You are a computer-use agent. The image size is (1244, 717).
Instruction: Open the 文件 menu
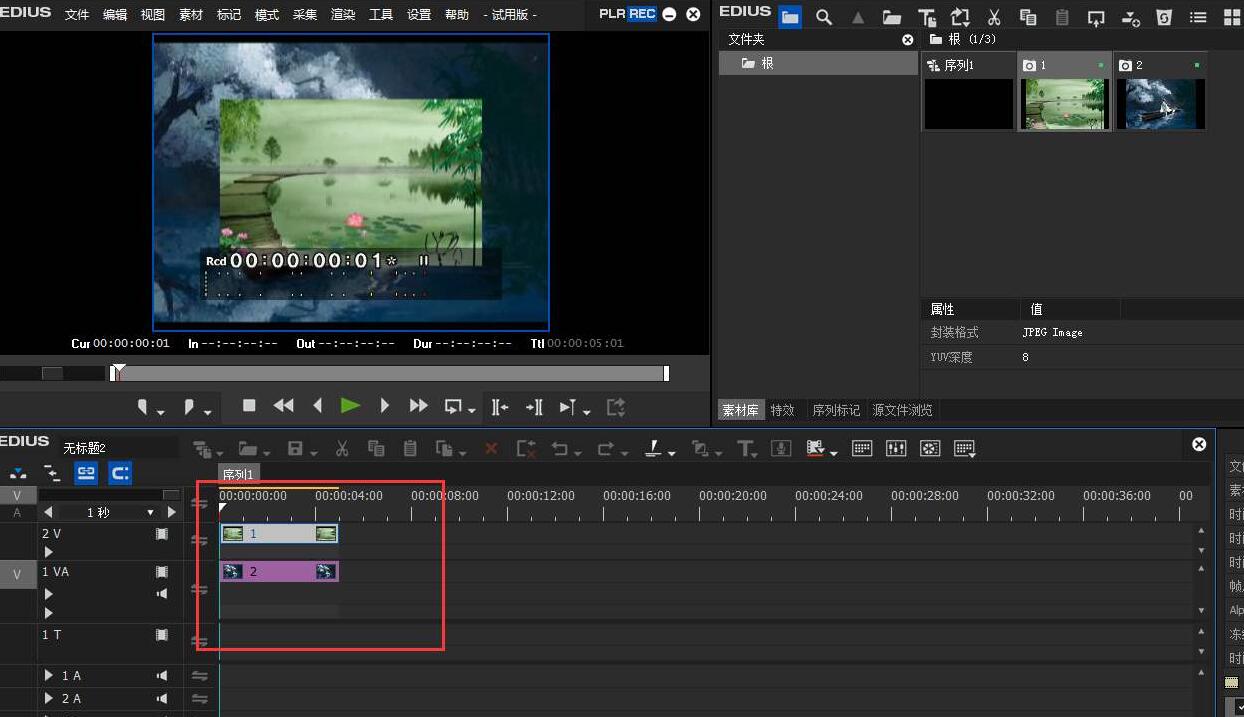coord(77,15)
